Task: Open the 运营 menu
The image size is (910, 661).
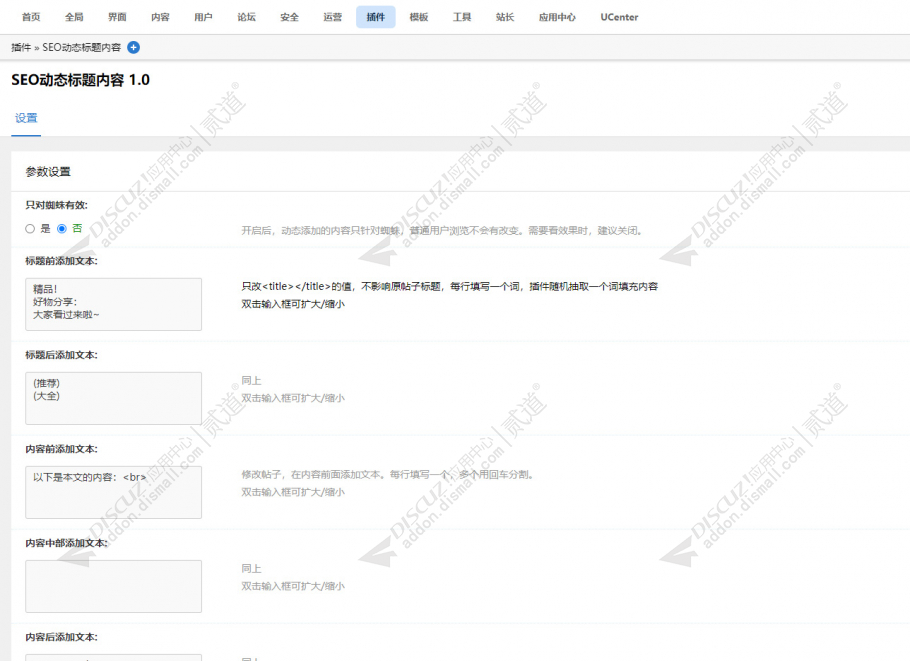Action: (x=333, y=17)
